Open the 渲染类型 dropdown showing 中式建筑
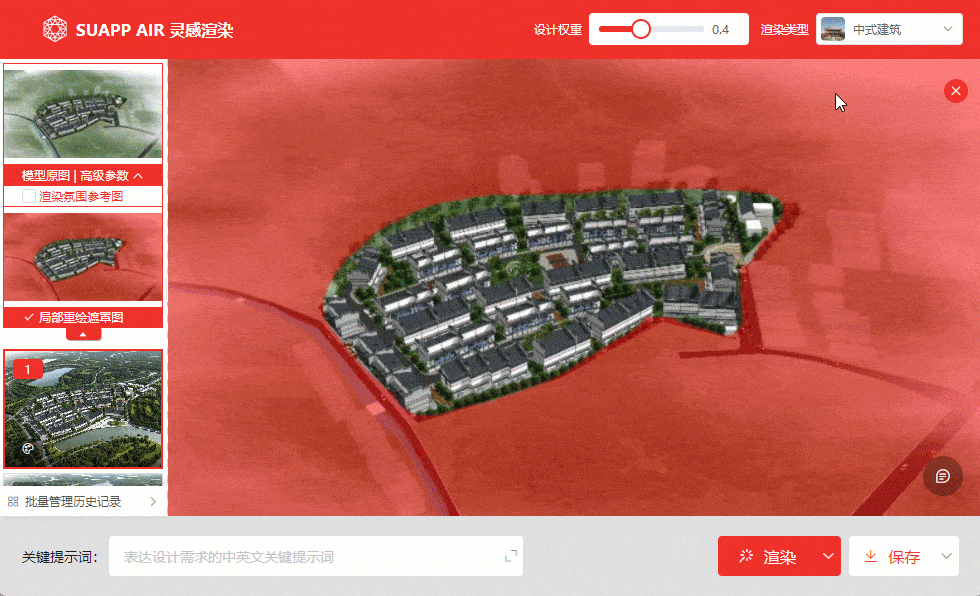This screenshot has height=596, width=980. (x=889, y=29)
